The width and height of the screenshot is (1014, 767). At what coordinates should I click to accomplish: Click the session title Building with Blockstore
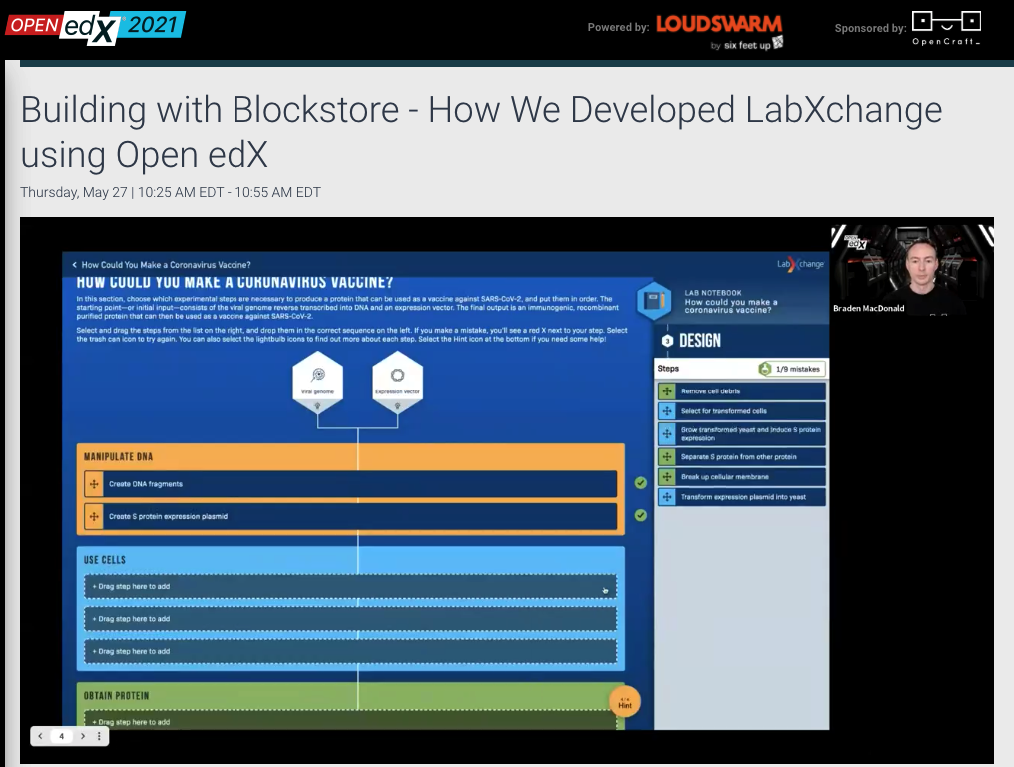coord(481,132)
